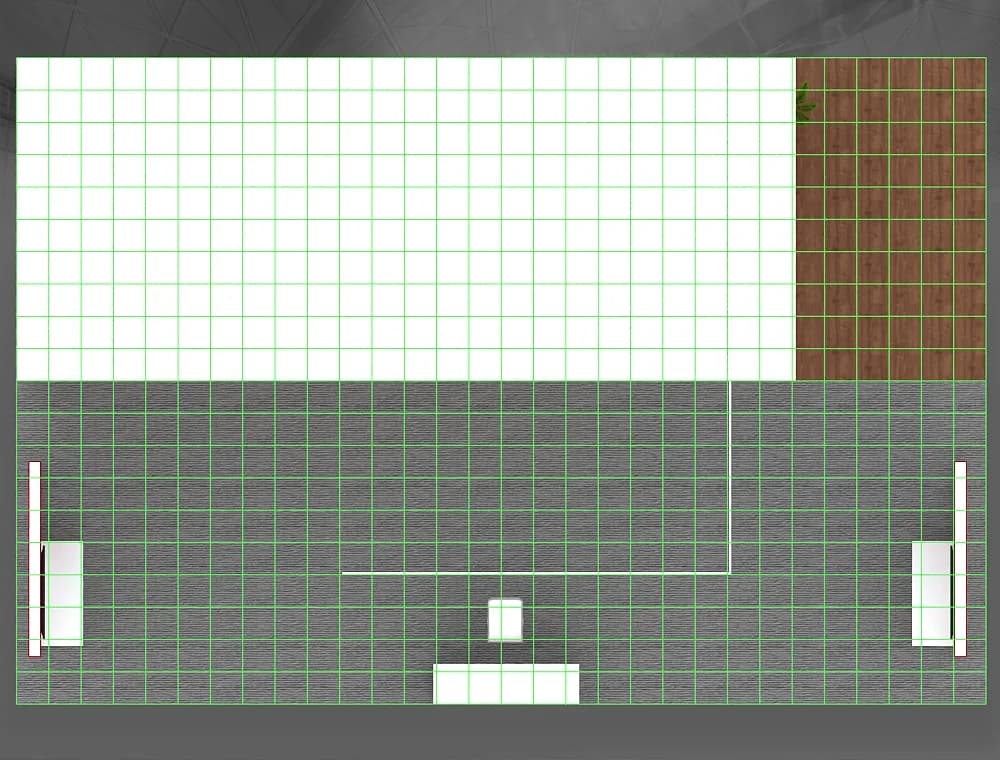Click the large white floor area
The height and width of the screenshot is (760, 1000).
pyautogui.click(x=400, y=220)
